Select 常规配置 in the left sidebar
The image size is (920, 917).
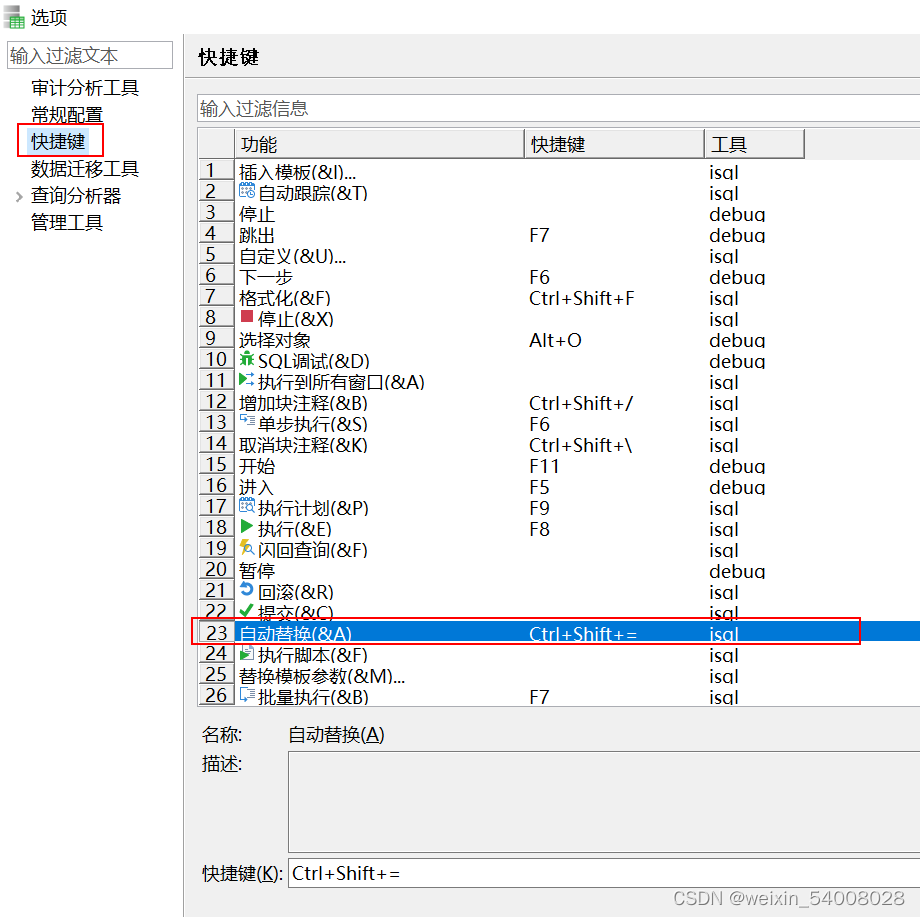pyautogui.click(x=65, y=115)
